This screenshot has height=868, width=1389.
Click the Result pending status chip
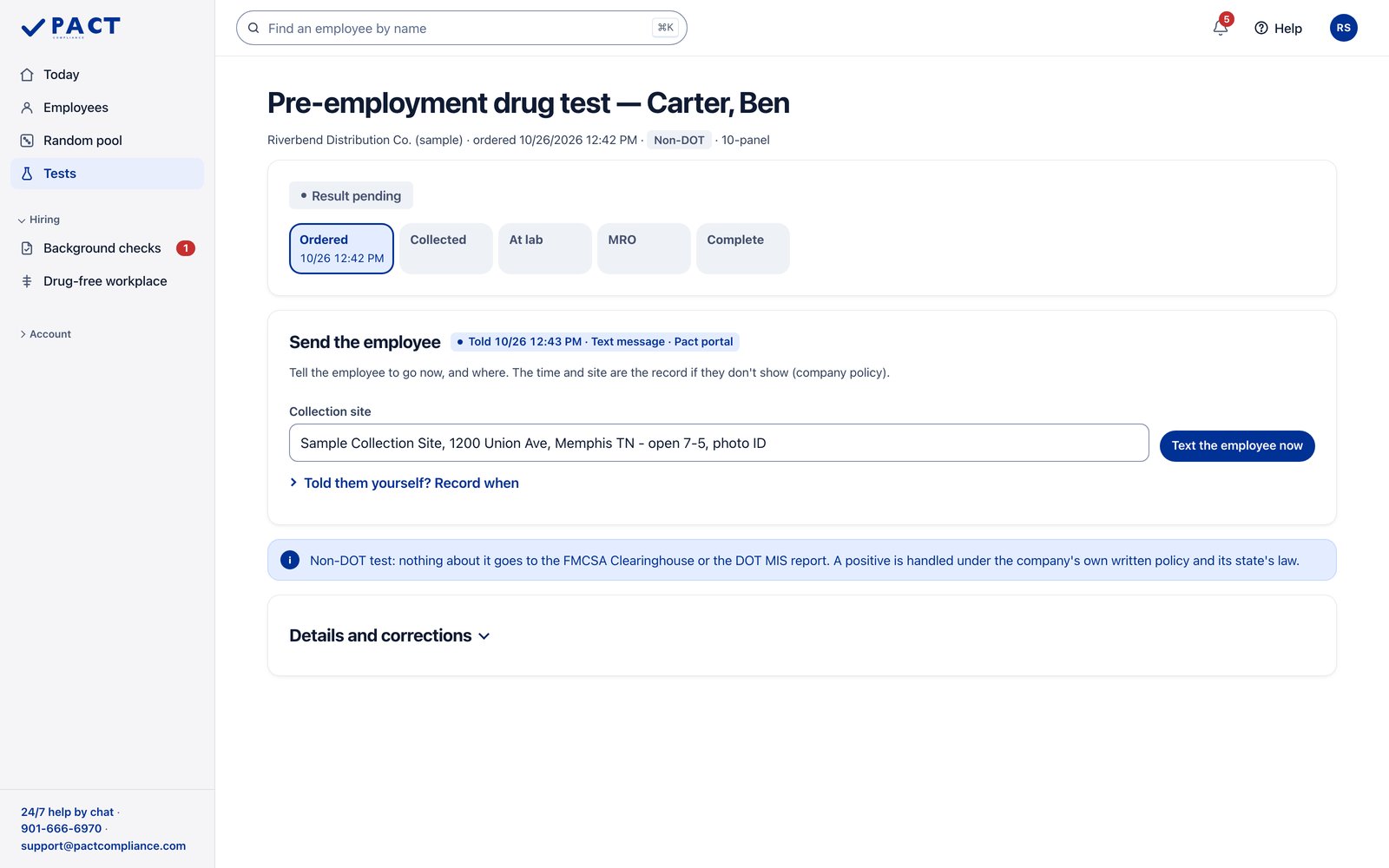tap(351, 195)
